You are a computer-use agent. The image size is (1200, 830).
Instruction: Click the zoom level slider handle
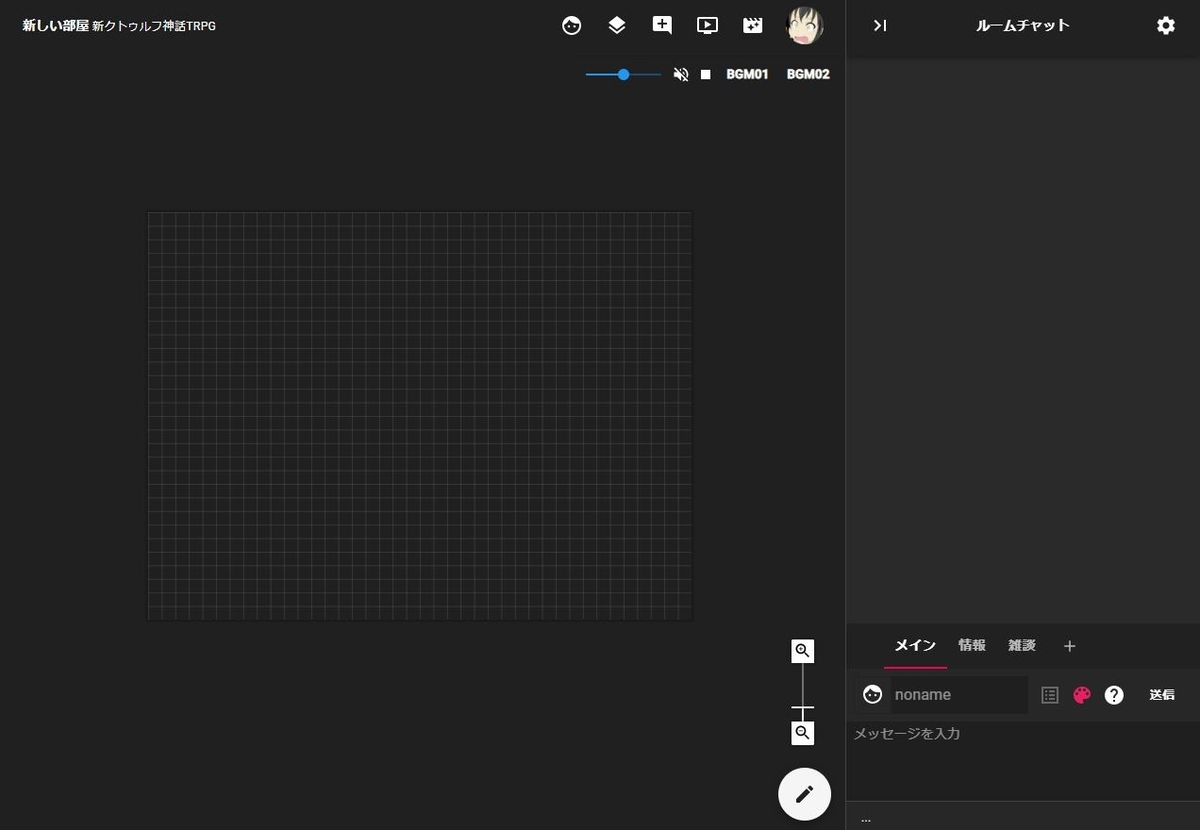pos(802,707)
